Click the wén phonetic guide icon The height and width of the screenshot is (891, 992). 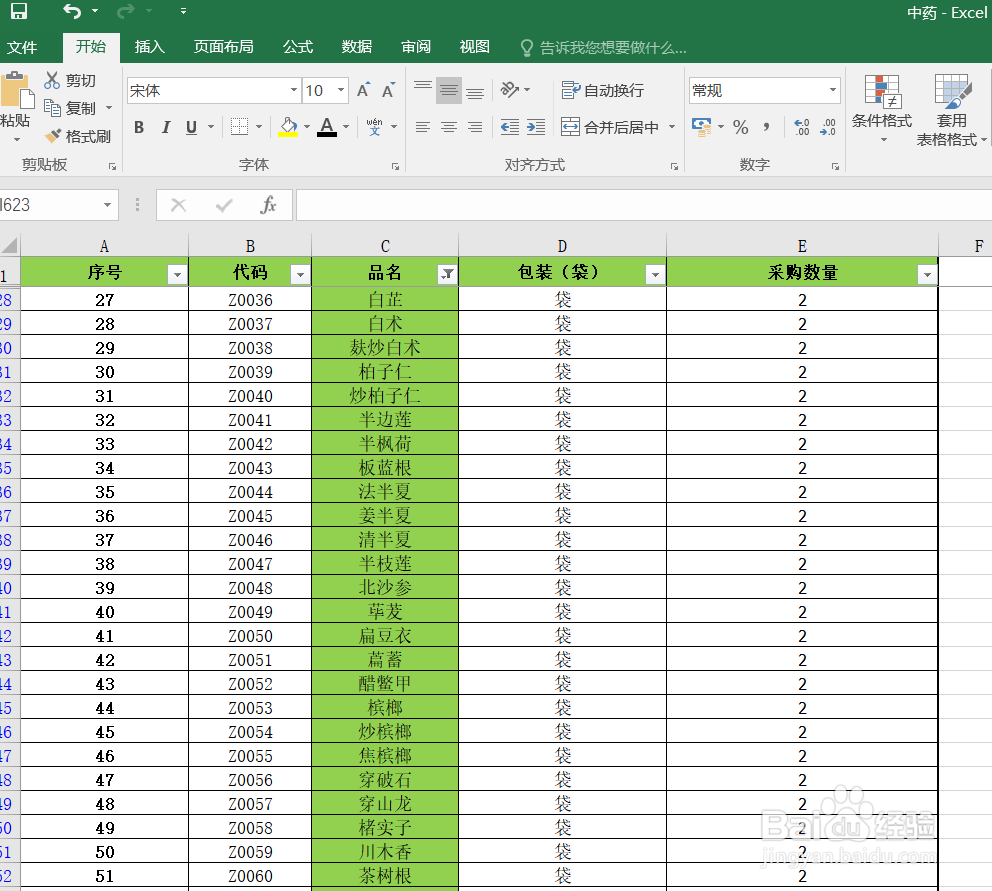[375, 127]
